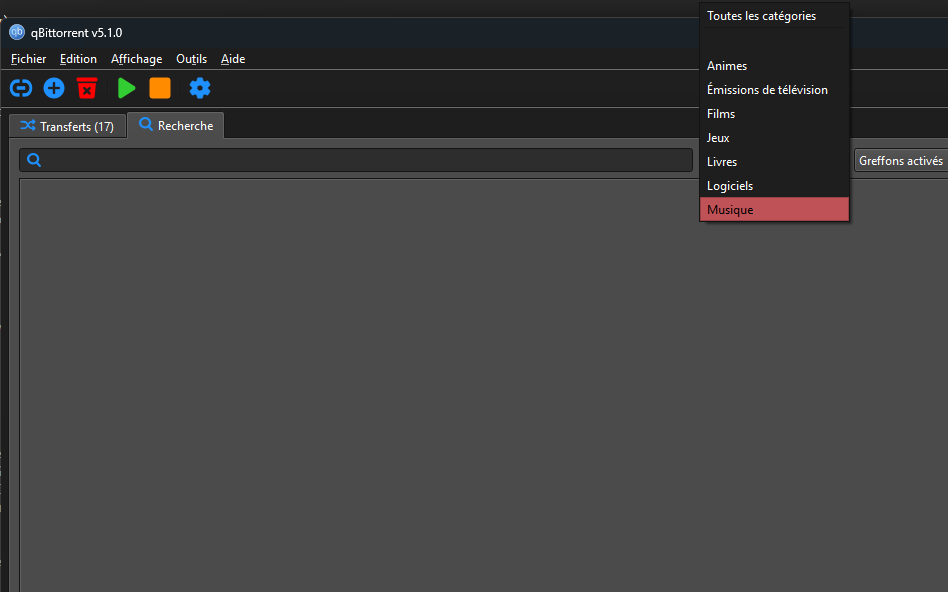
Task: Click the blue add torrent file icon
Action: tap(54, 88)
